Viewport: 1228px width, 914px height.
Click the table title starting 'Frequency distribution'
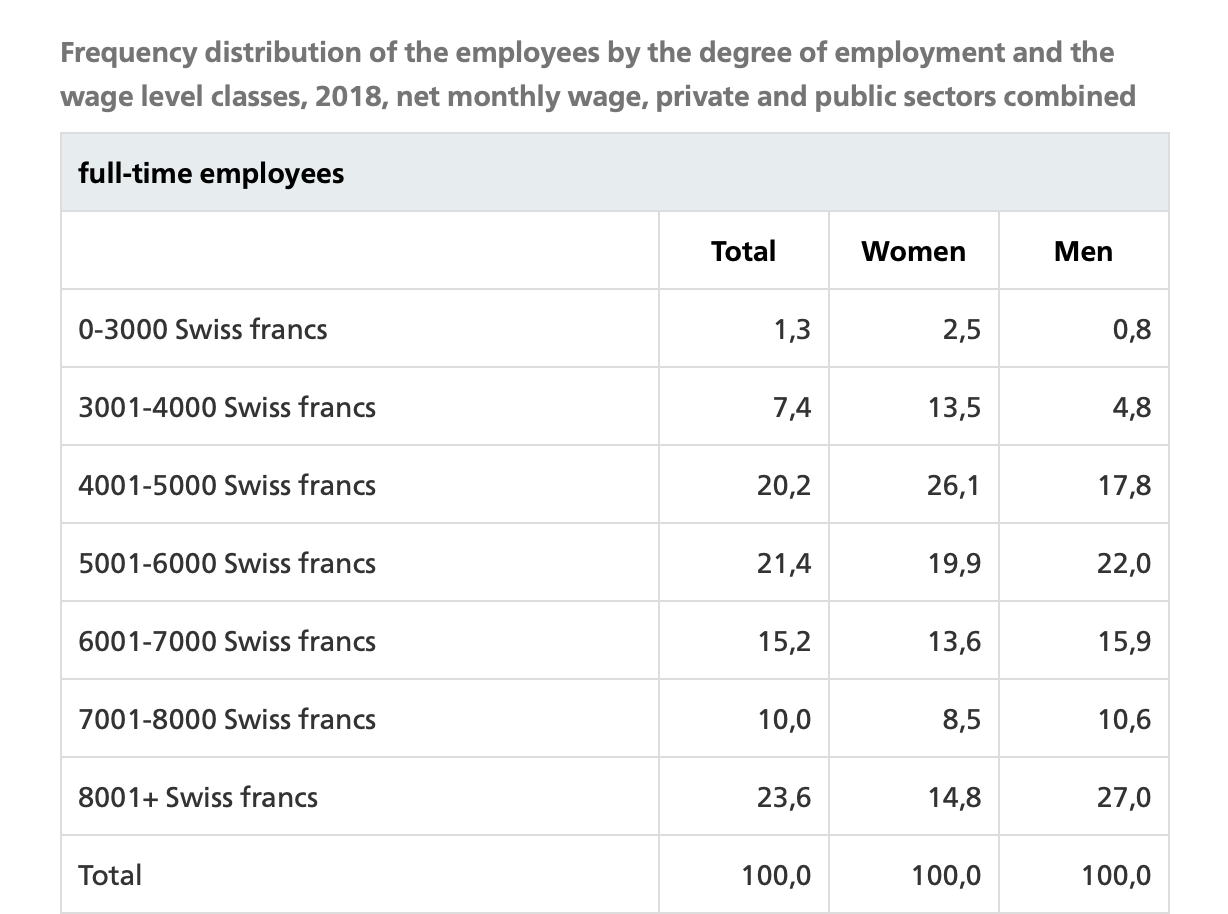[598, 74]
